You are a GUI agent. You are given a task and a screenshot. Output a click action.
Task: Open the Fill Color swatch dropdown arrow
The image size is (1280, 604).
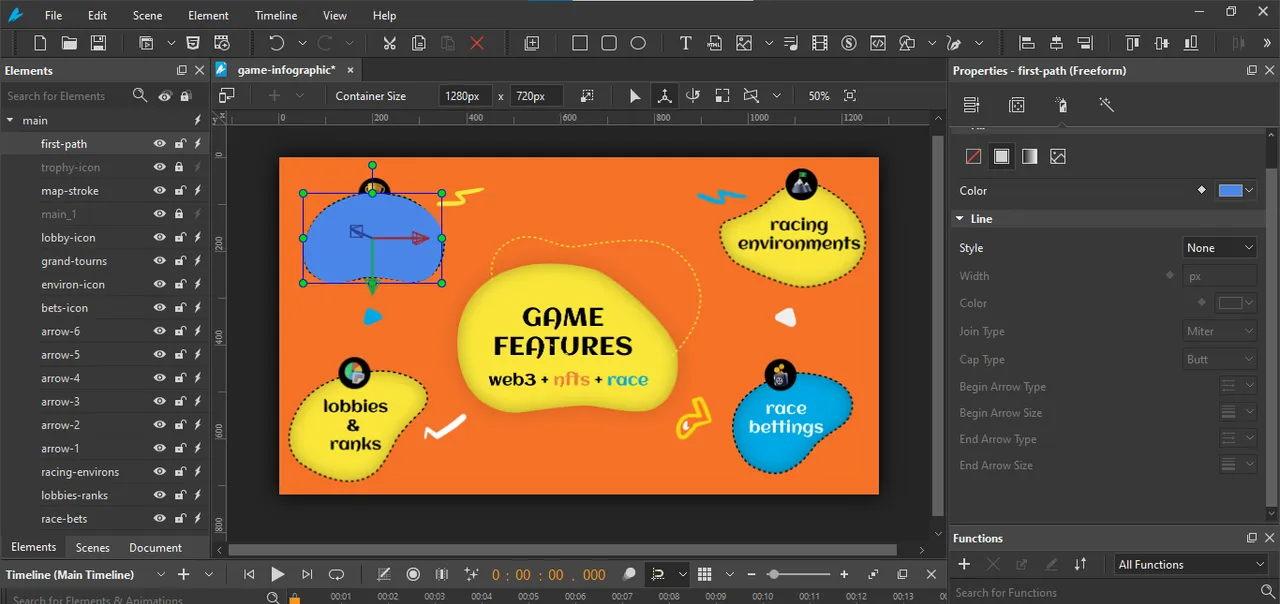(1249, 190)
